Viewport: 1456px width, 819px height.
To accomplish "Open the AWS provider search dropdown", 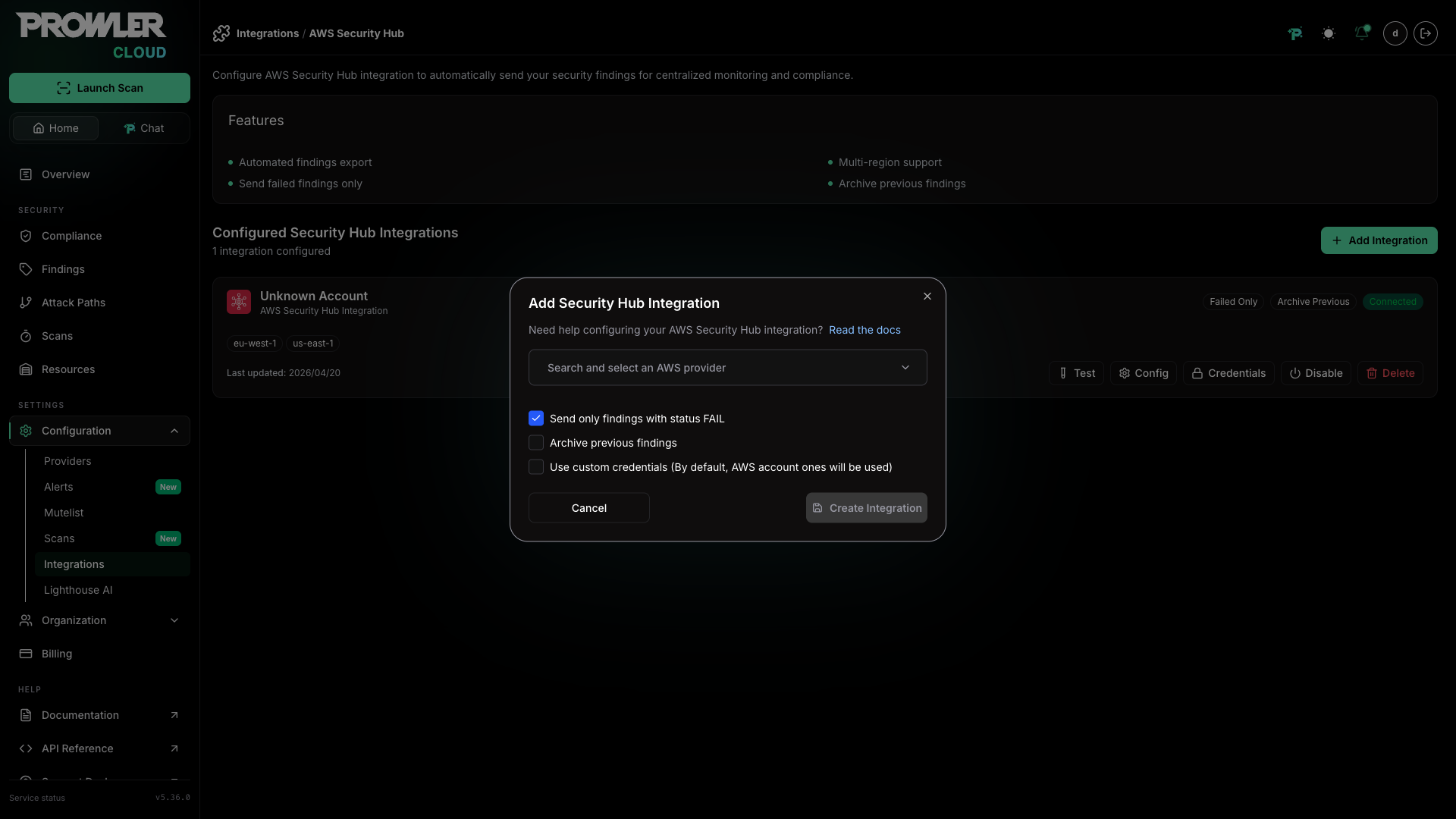I will (x=728, y=368).
